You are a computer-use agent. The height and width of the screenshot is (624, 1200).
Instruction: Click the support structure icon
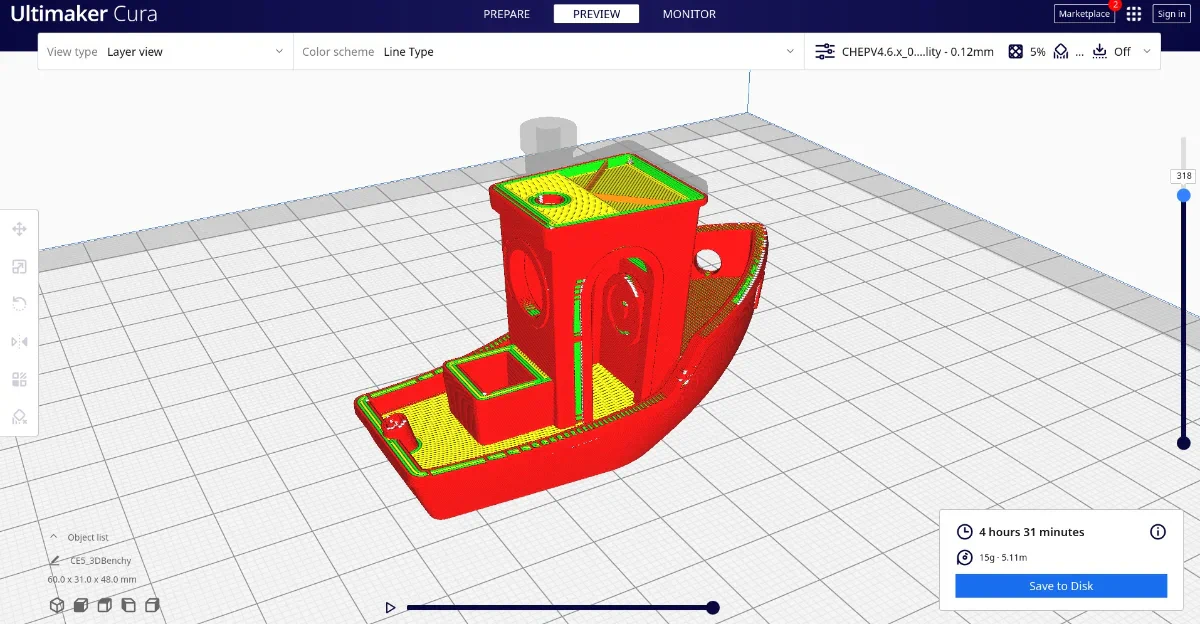1062,51
